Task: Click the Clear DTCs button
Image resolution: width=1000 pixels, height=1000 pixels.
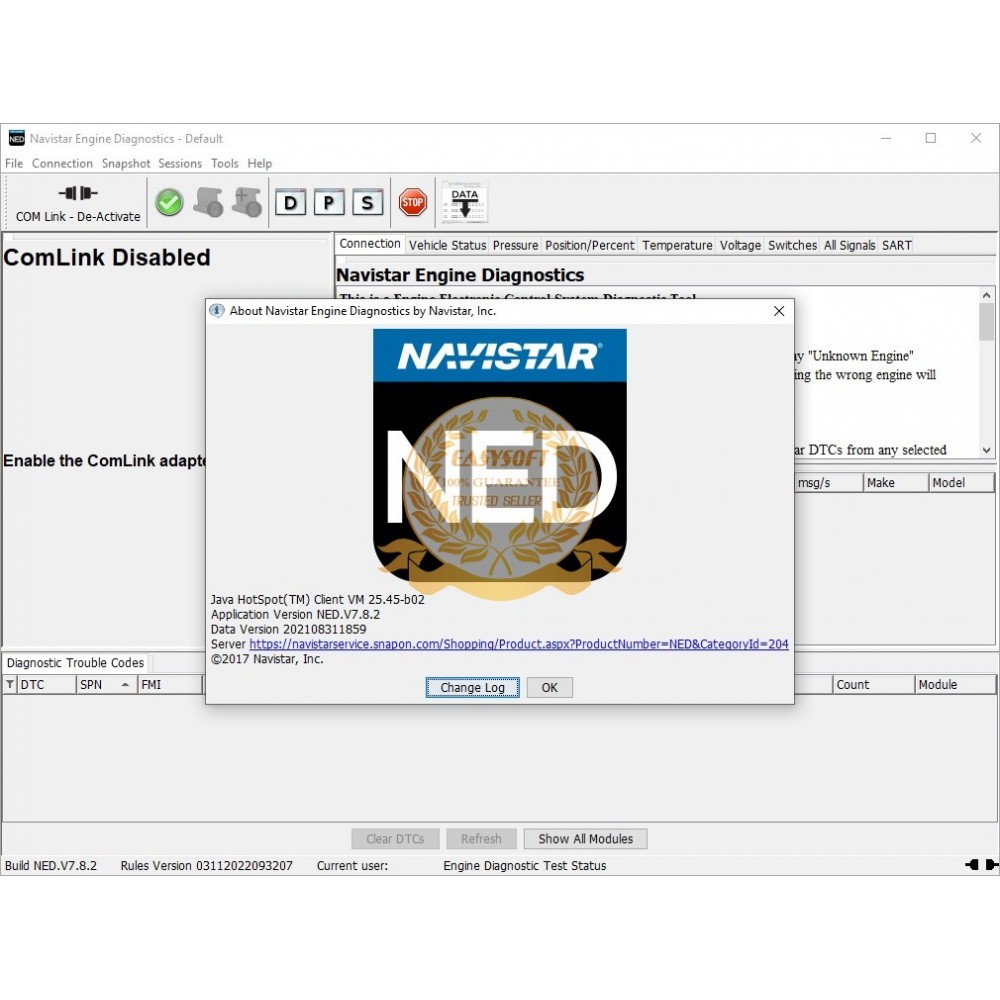Action: point(395,839)
